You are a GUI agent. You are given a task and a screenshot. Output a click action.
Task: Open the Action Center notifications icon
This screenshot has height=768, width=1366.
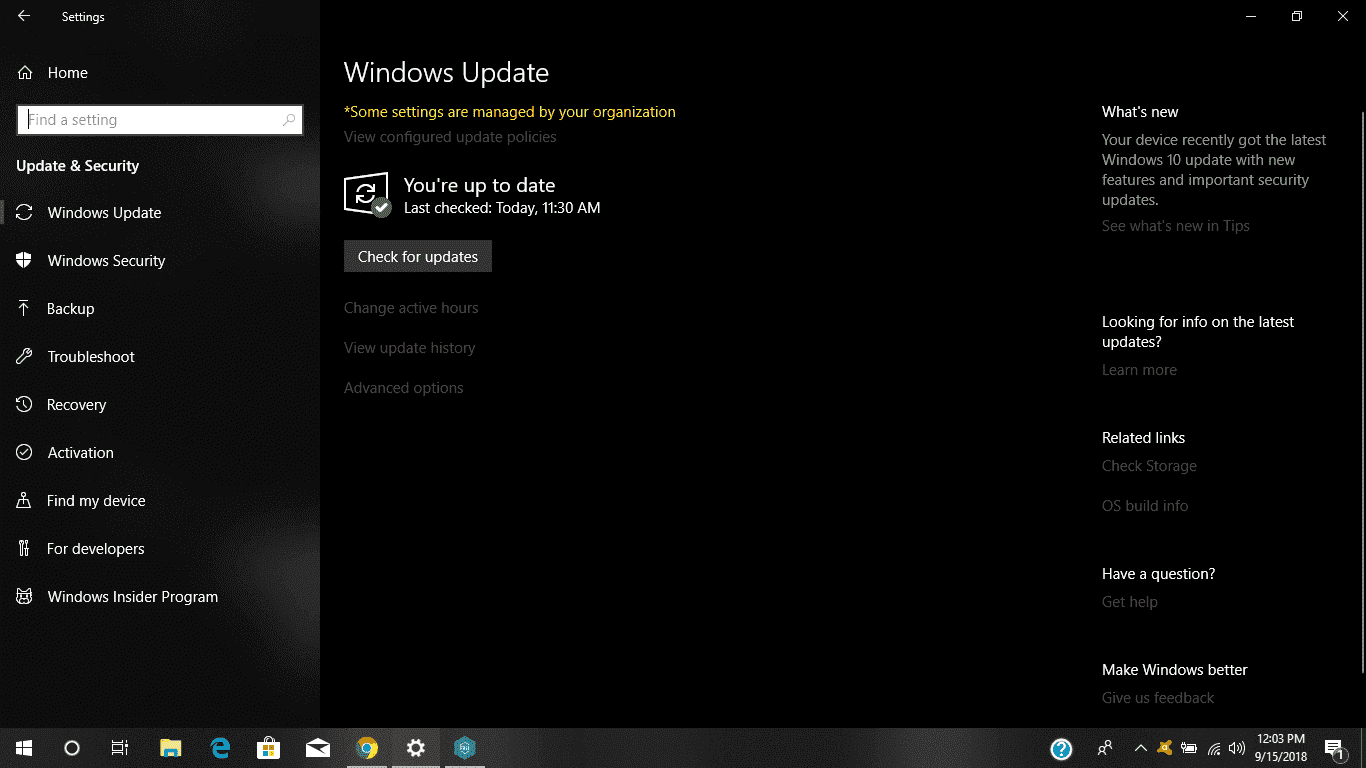(1336, 748)
